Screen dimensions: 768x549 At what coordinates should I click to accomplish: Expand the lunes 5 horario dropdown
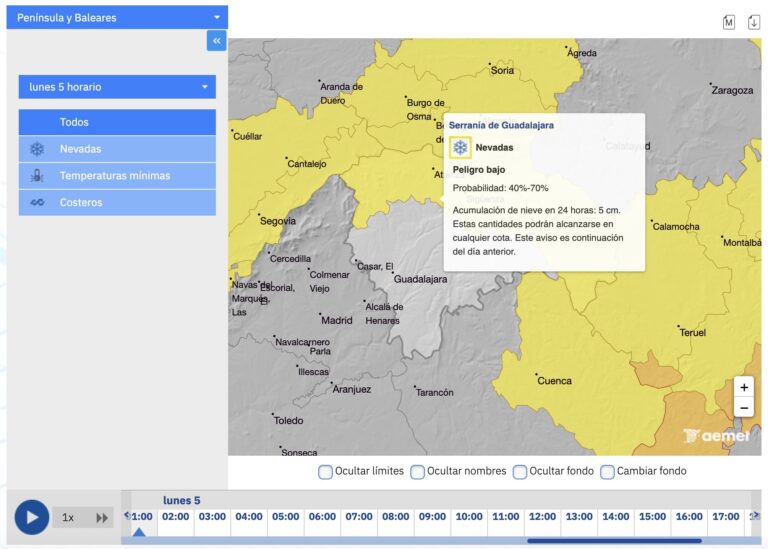(117, 87)
